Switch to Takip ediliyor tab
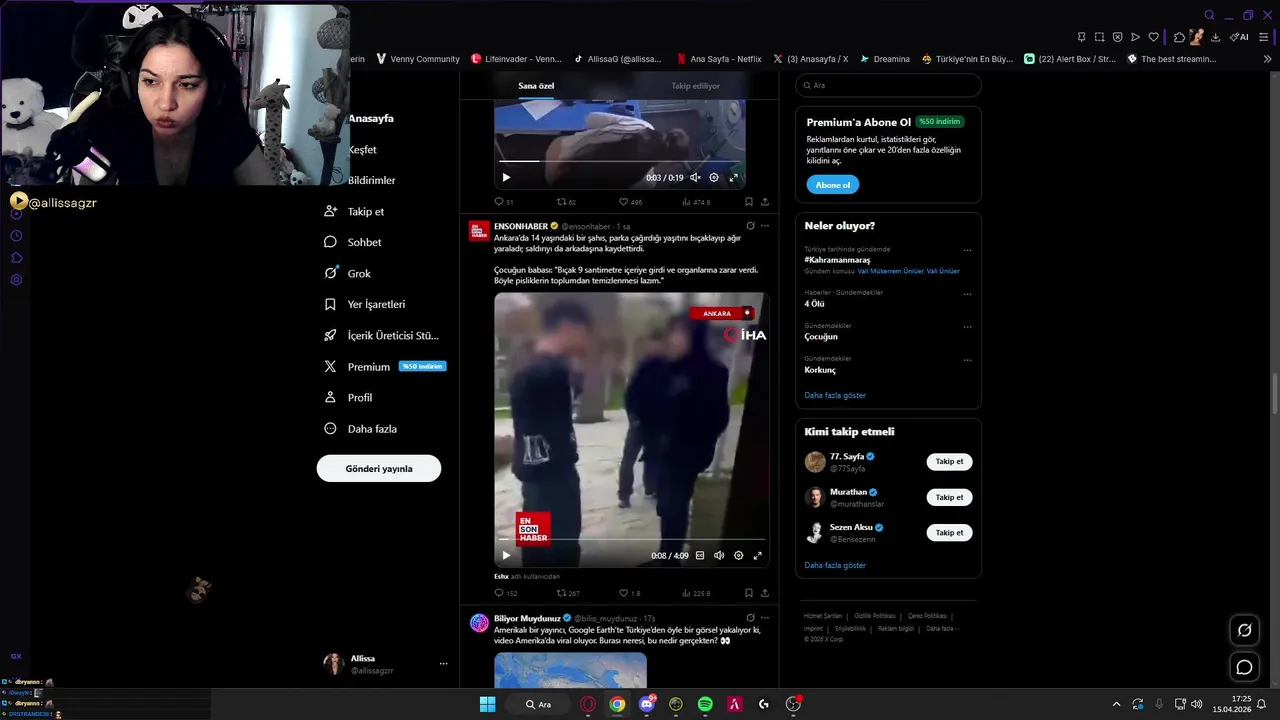Screen dimensions: 1280x720 click(x=695, y=86)
